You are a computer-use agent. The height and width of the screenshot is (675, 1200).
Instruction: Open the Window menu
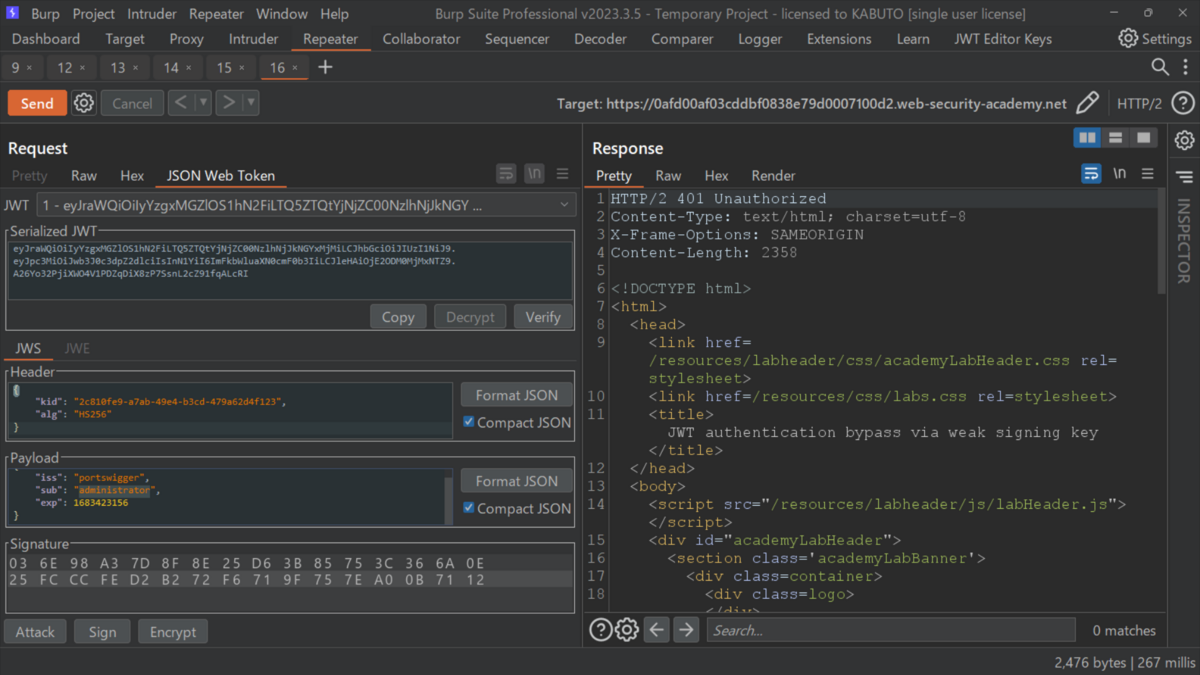pyautogui.click(x=281, y=14)
